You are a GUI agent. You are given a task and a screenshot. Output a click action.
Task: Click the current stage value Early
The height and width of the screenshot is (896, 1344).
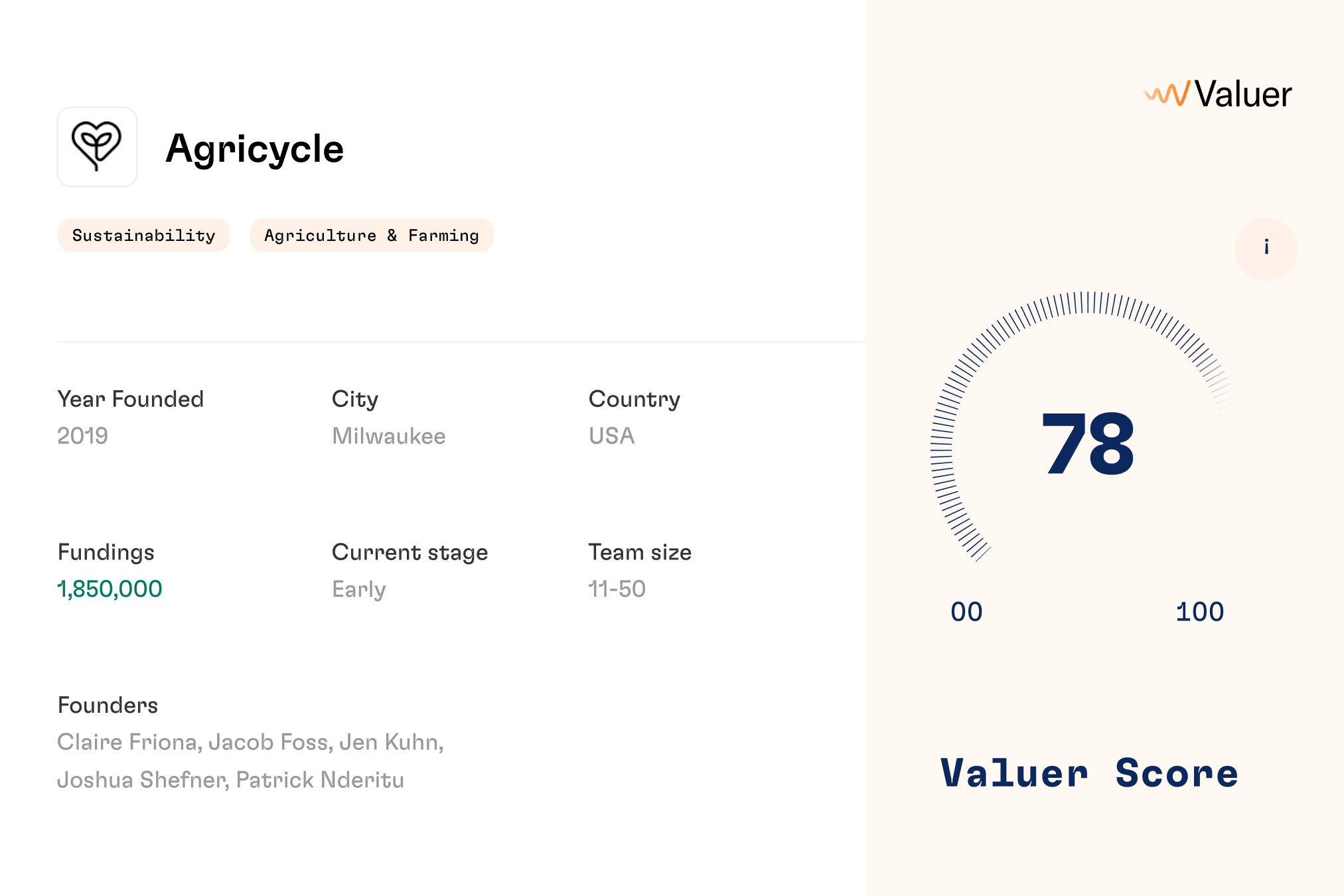(358, 589)
